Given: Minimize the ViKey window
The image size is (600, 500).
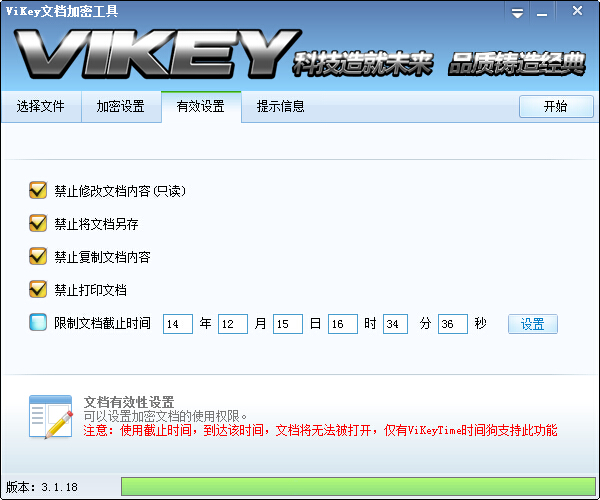Looking at the screenshot, I should click(x=542, y=13).
